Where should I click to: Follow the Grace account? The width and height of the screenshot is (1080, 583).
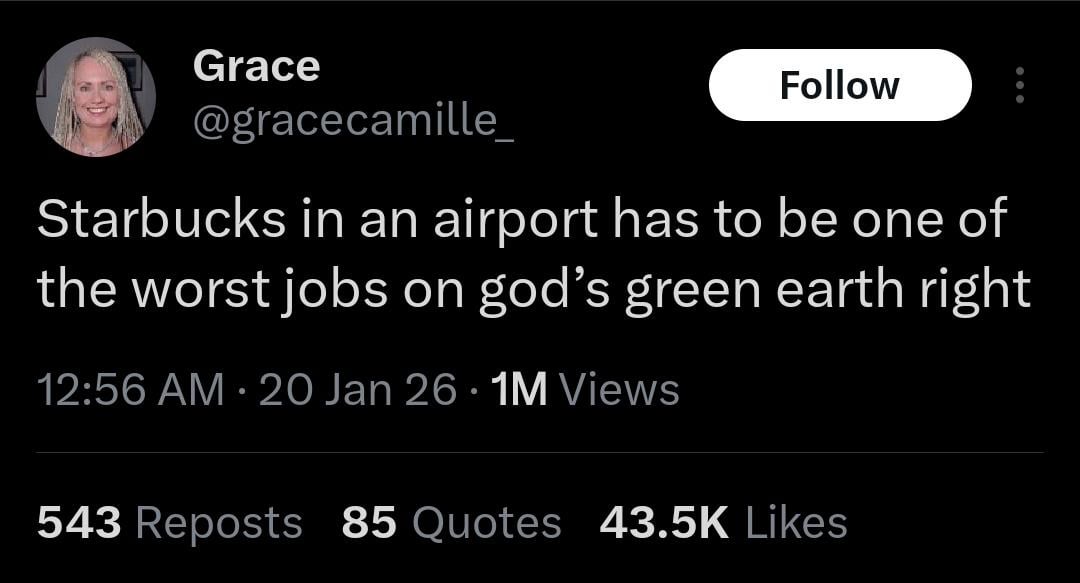[x=839, y=85]
